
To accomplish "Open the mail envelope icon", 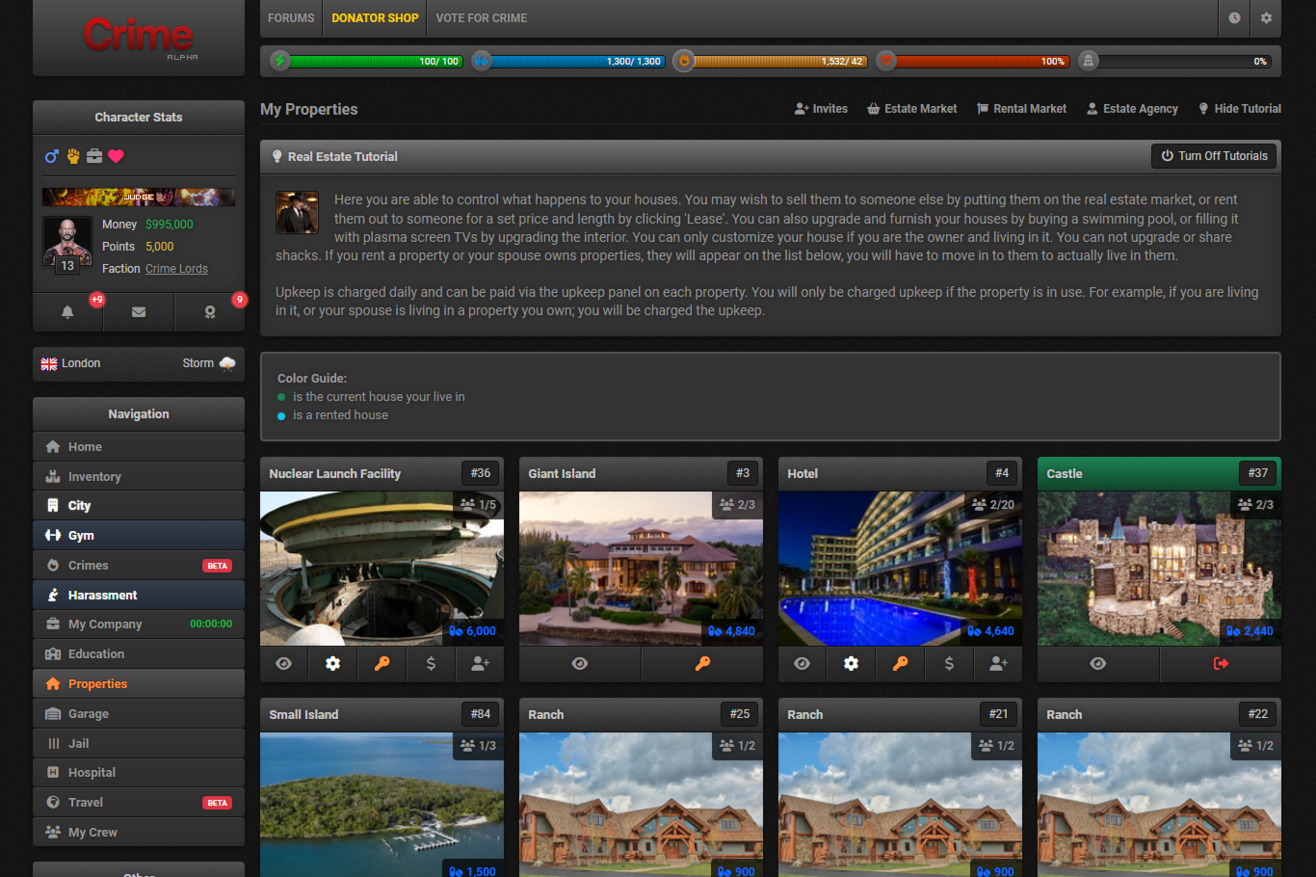I will [x=138, y=312].
